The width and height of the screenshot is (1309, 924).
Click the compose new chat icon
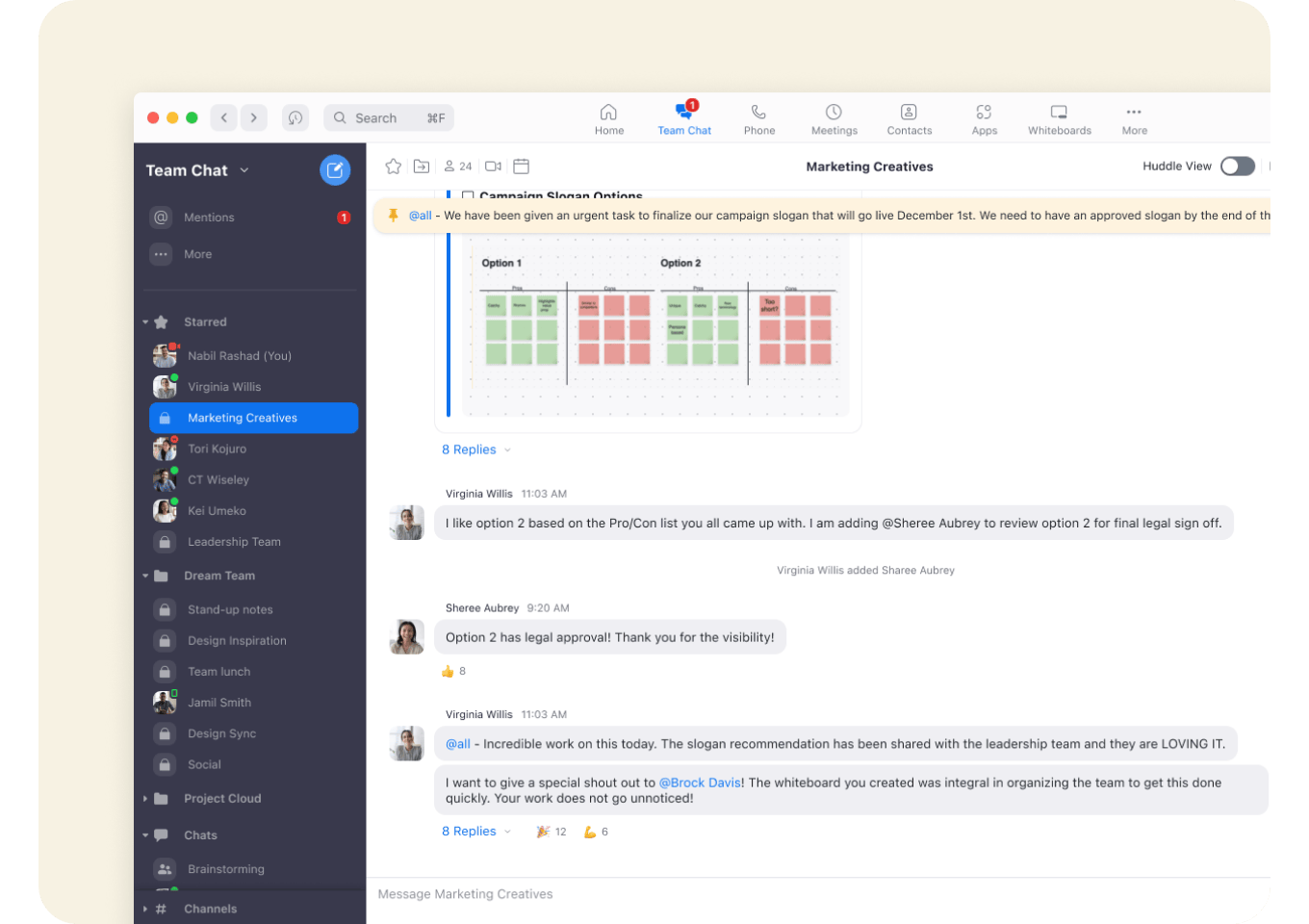pyautogui.click(x=334, y=170)
